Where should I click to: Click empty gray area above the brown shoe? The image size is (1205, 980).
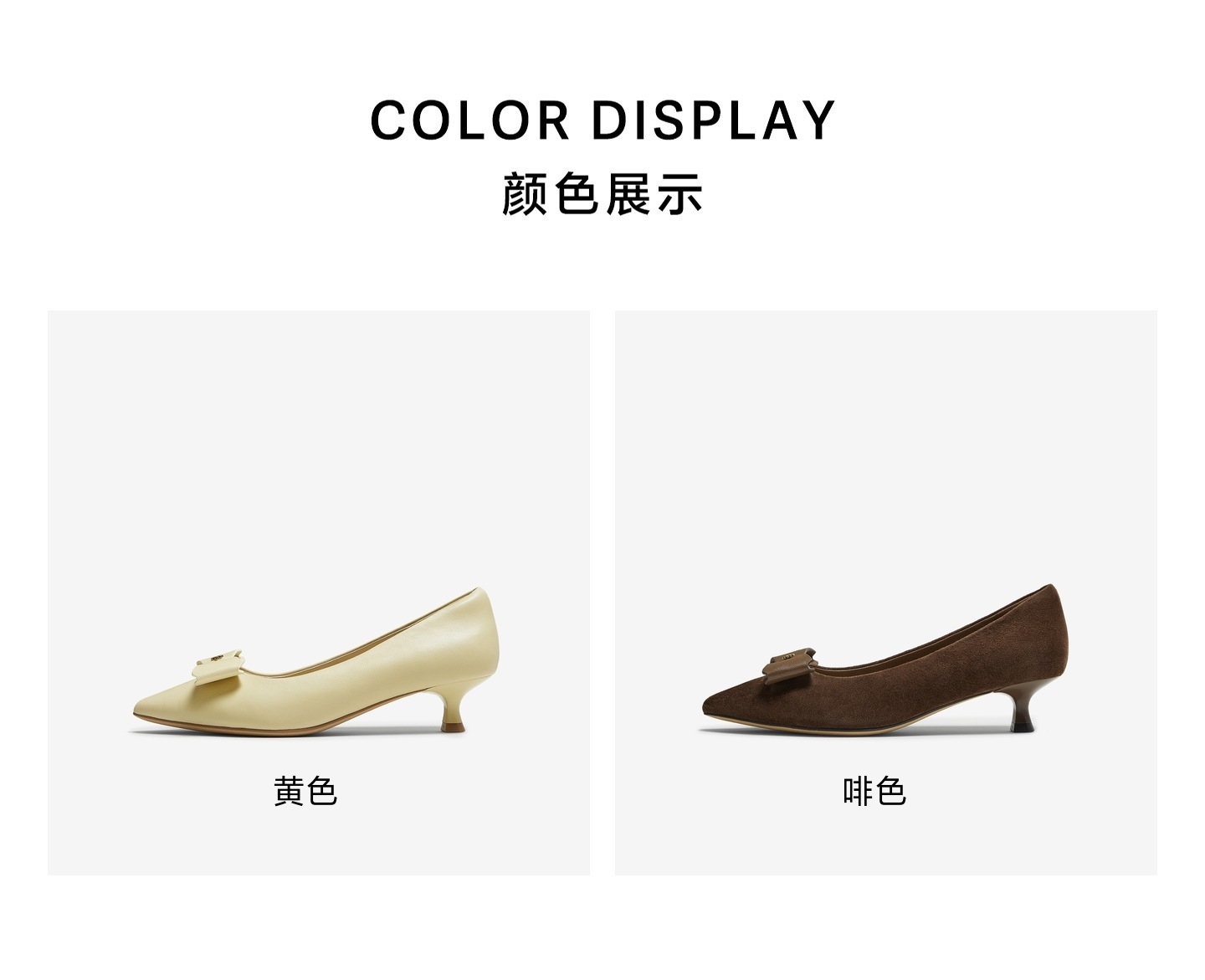pyautogui.click(x=885, y=444)
